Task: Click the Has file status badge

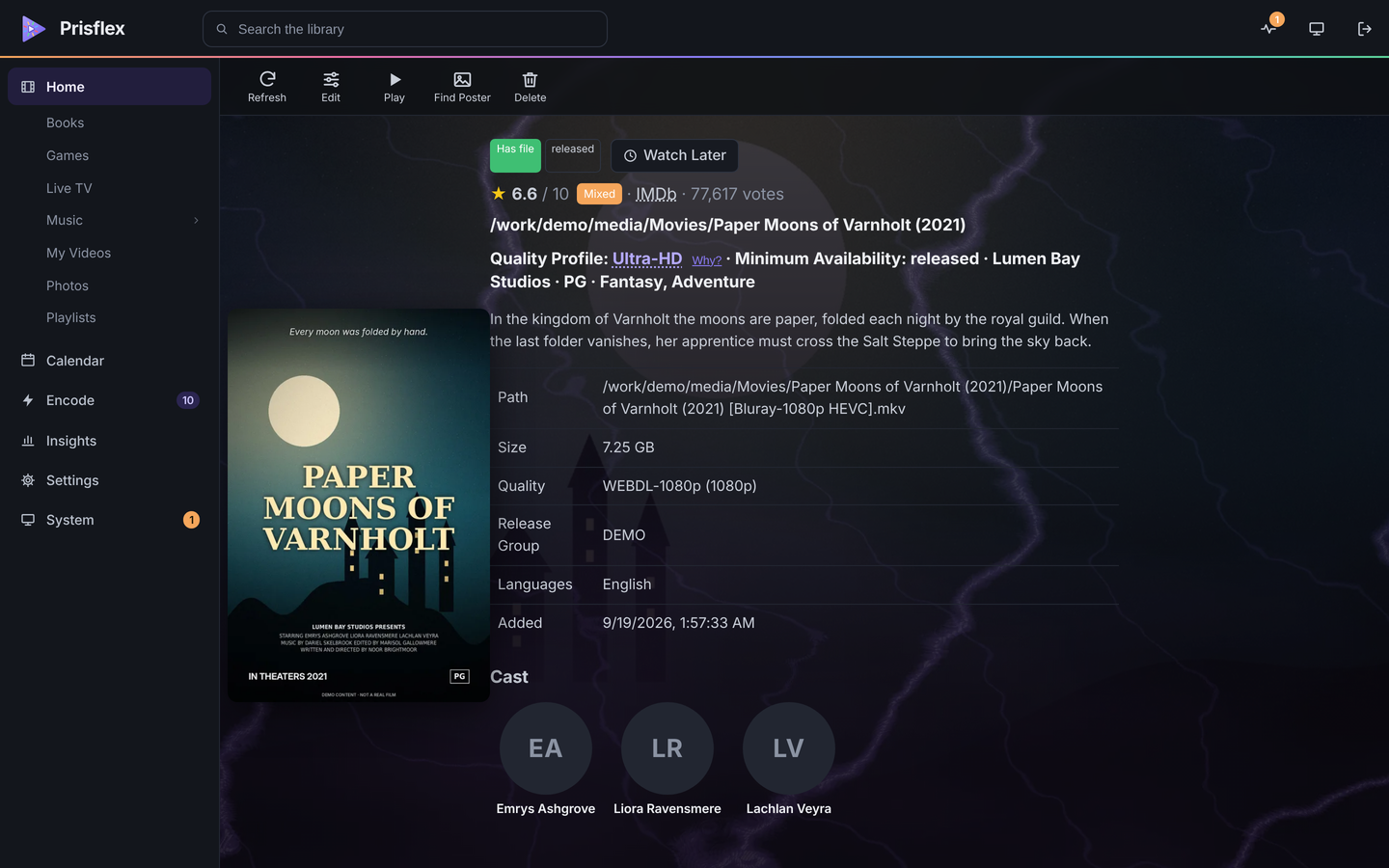Action: coord(515,155)
